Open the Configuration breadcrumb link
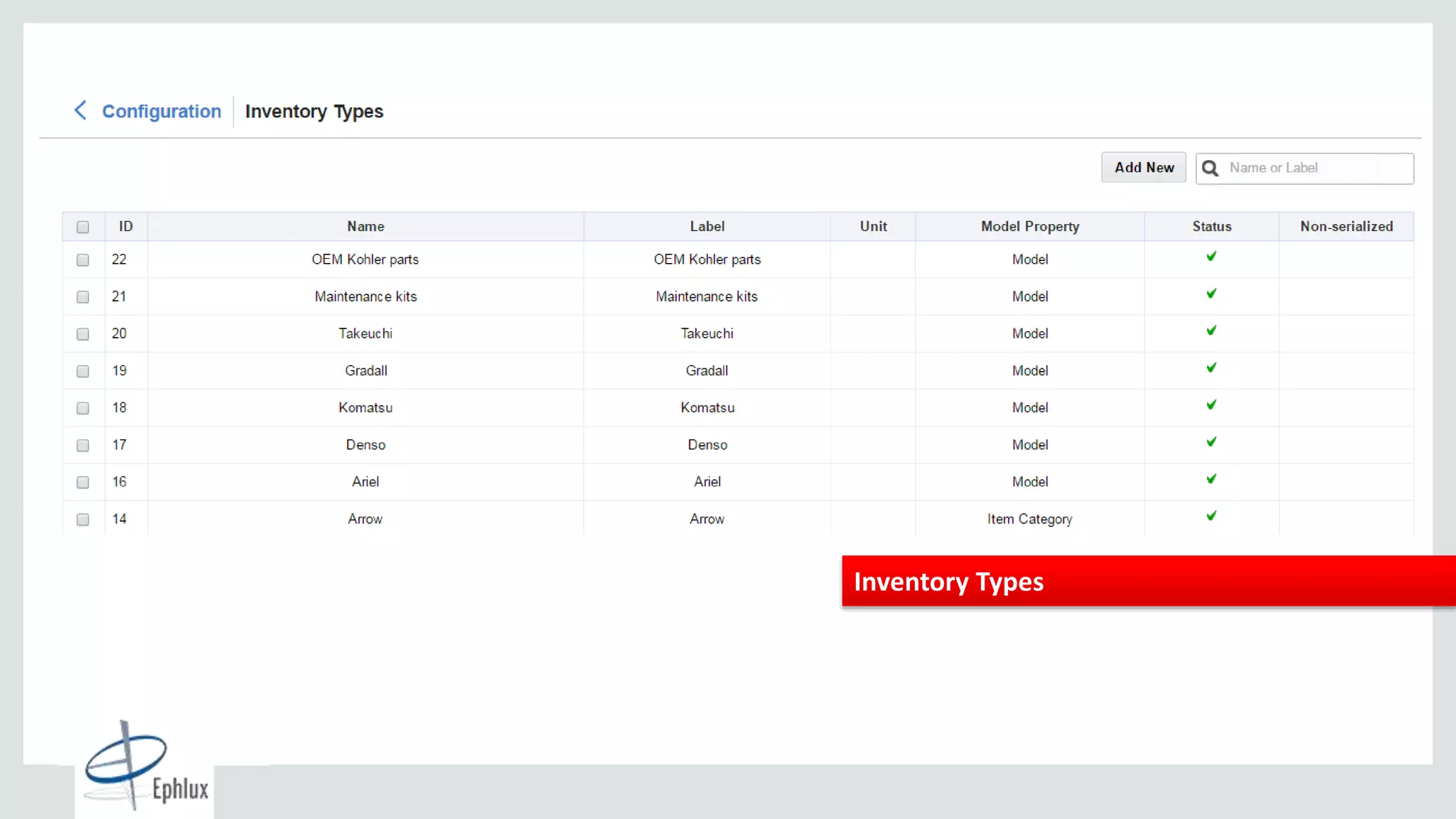Image resolution: width=1456 pixels, height=819 pixels. tap(161, 112)
